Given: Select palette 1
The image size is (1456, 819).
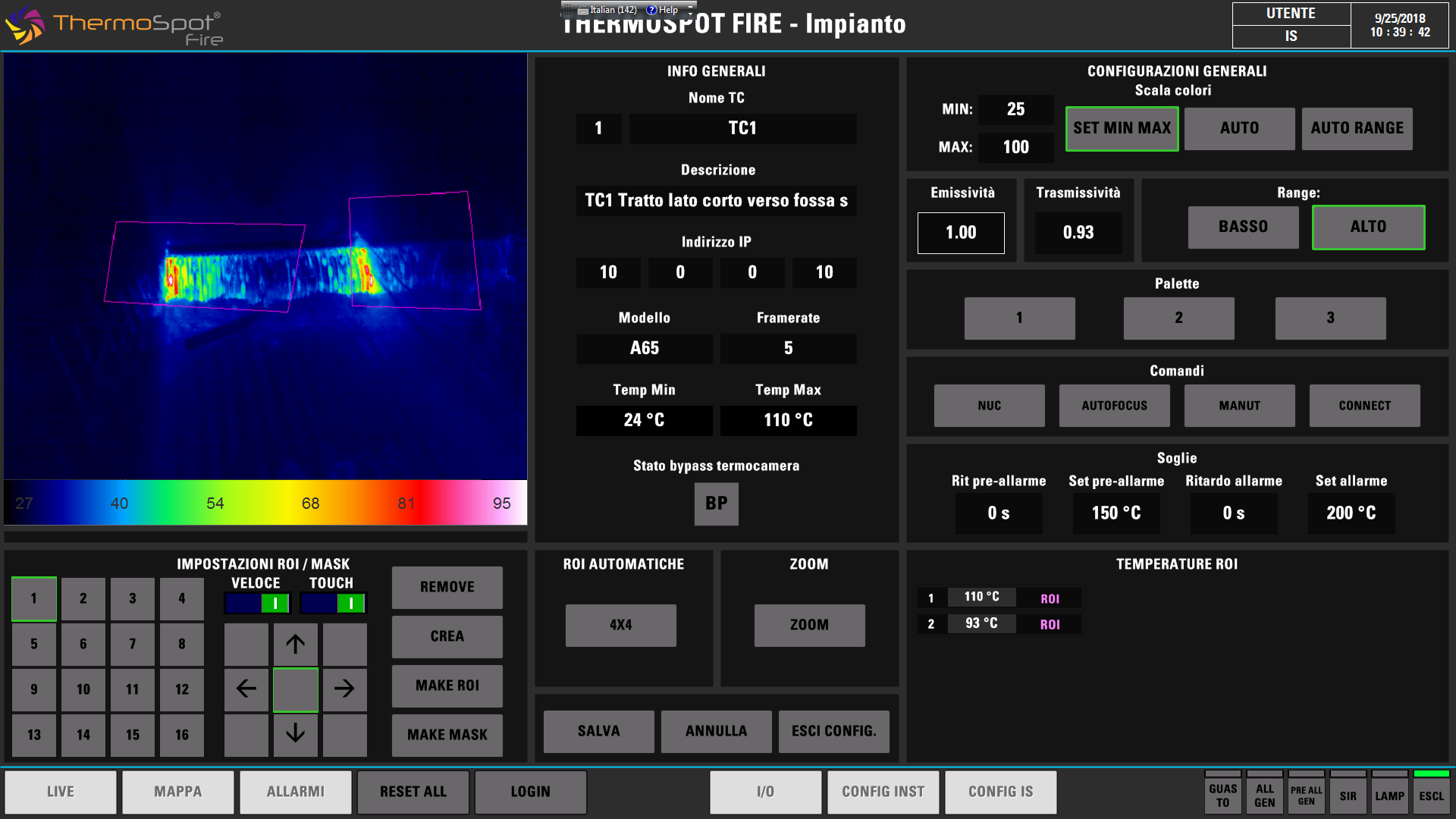Looking at the screenshot, I should (1019, 318).
